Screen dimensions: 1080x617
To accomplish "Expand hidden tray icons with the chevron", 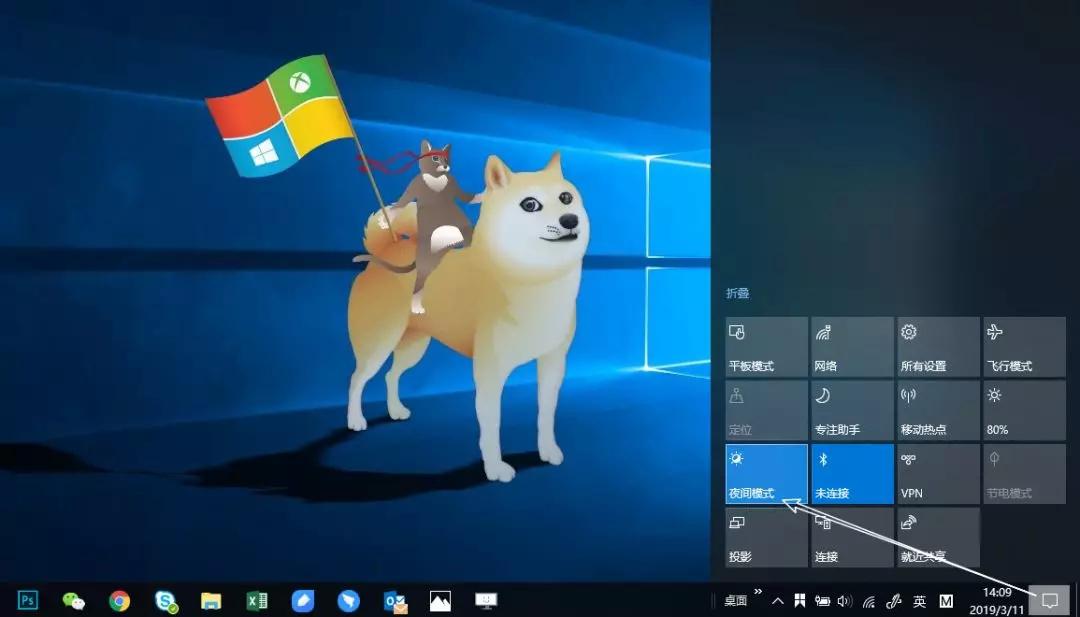I will coord(778,600).
